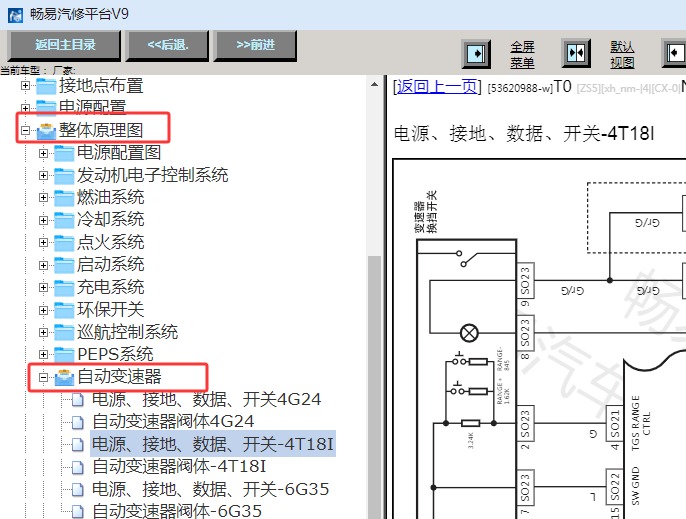Click the 启动系统 folder icon

64,265
